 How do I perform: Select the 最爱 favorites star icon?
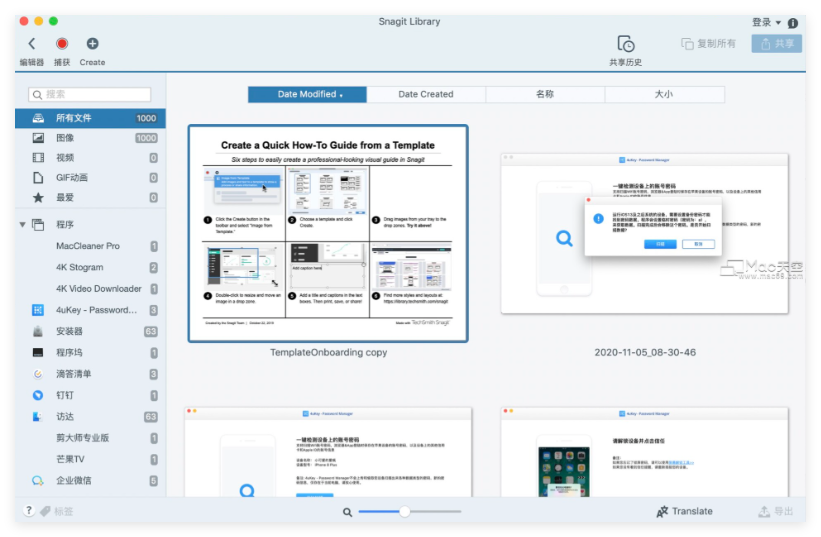pyautogui.click(x=38, y=197)
